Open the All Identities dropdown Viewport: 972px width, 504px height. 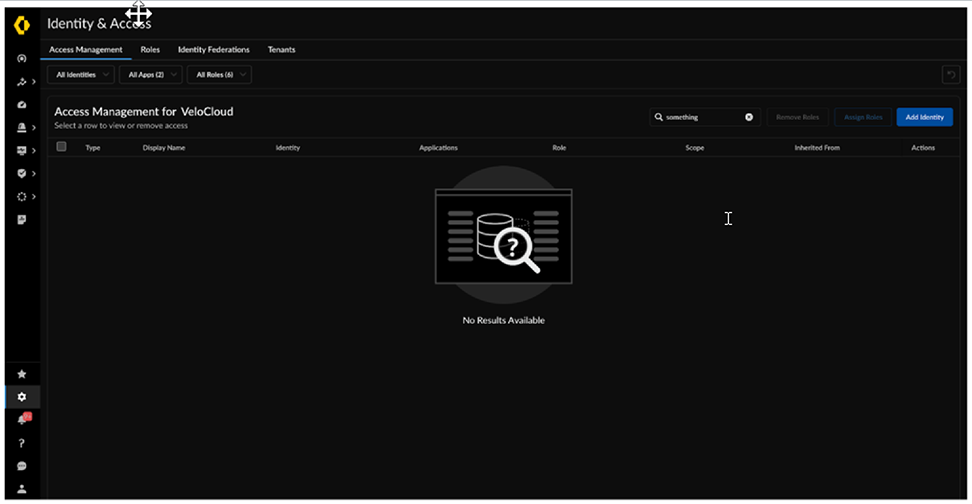point(80,75)
